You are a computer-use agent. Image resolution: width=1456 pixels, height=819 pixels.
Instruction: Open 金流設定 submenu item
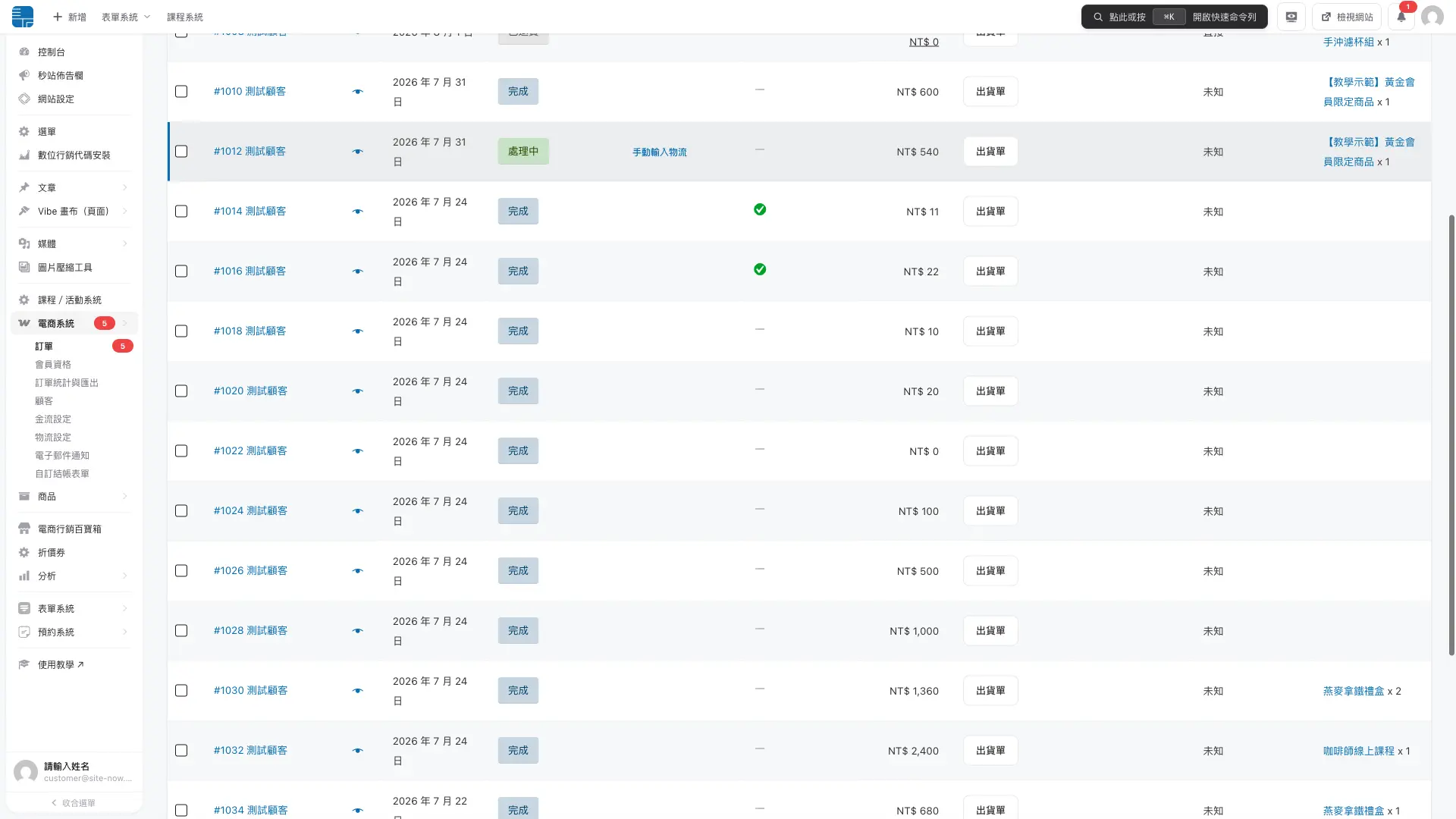pos(53,419)
